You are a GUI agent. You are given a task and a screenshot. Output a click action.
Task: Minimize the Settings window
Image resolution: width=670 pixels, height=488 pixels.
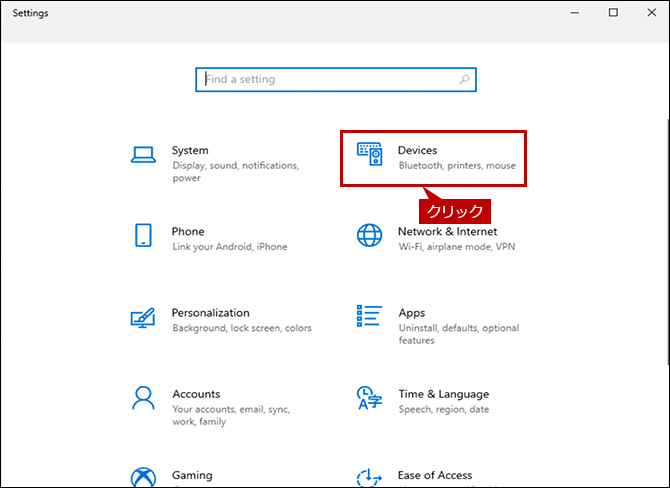pyautogui.click(x=575, y=13)
